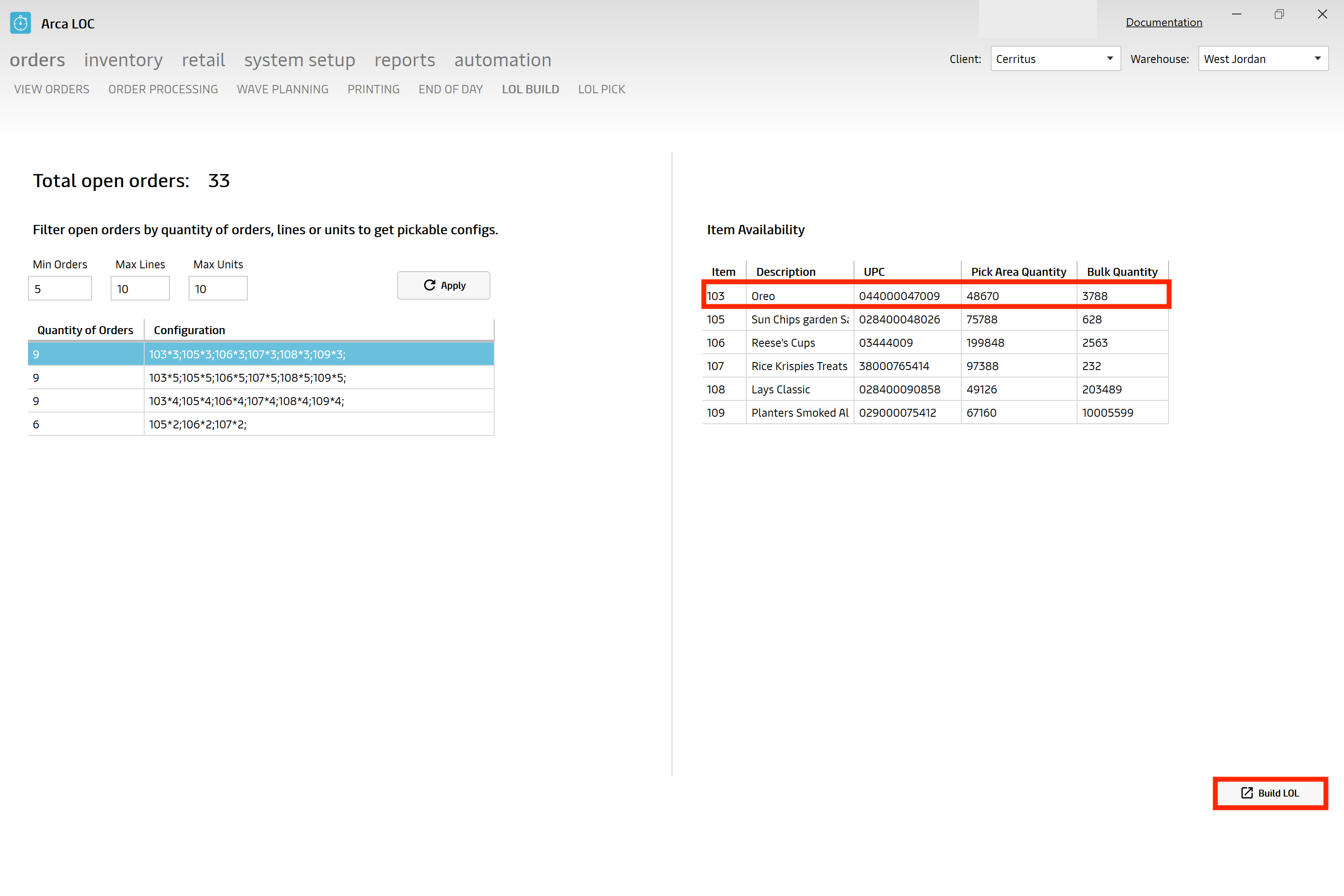Select the Rice Krispies Treats item row
The height and width of the screenshot is (896, 1344).
(x=935, y=366)
